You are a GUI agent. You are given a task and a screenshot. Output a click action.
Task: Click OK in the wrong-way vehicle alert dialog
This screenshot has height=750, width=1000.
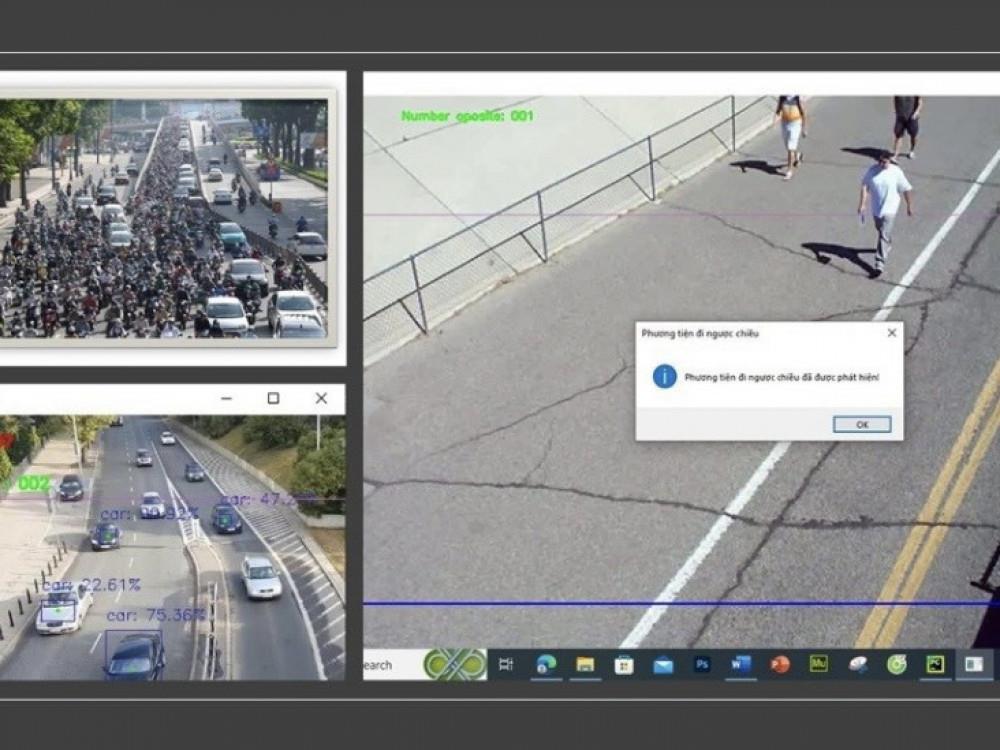click(x=862, y=424)
